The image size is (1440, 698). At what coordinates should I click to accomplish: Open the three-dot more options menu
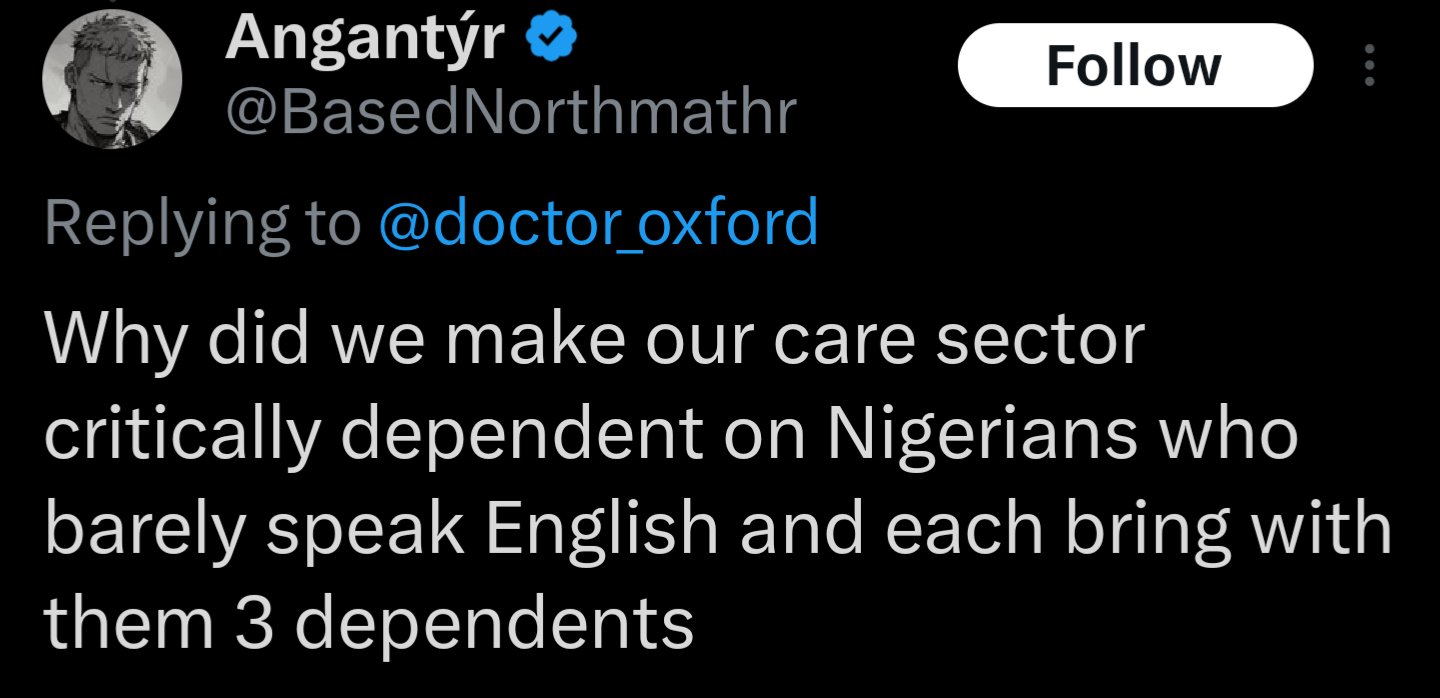[x=1370, y=66]
